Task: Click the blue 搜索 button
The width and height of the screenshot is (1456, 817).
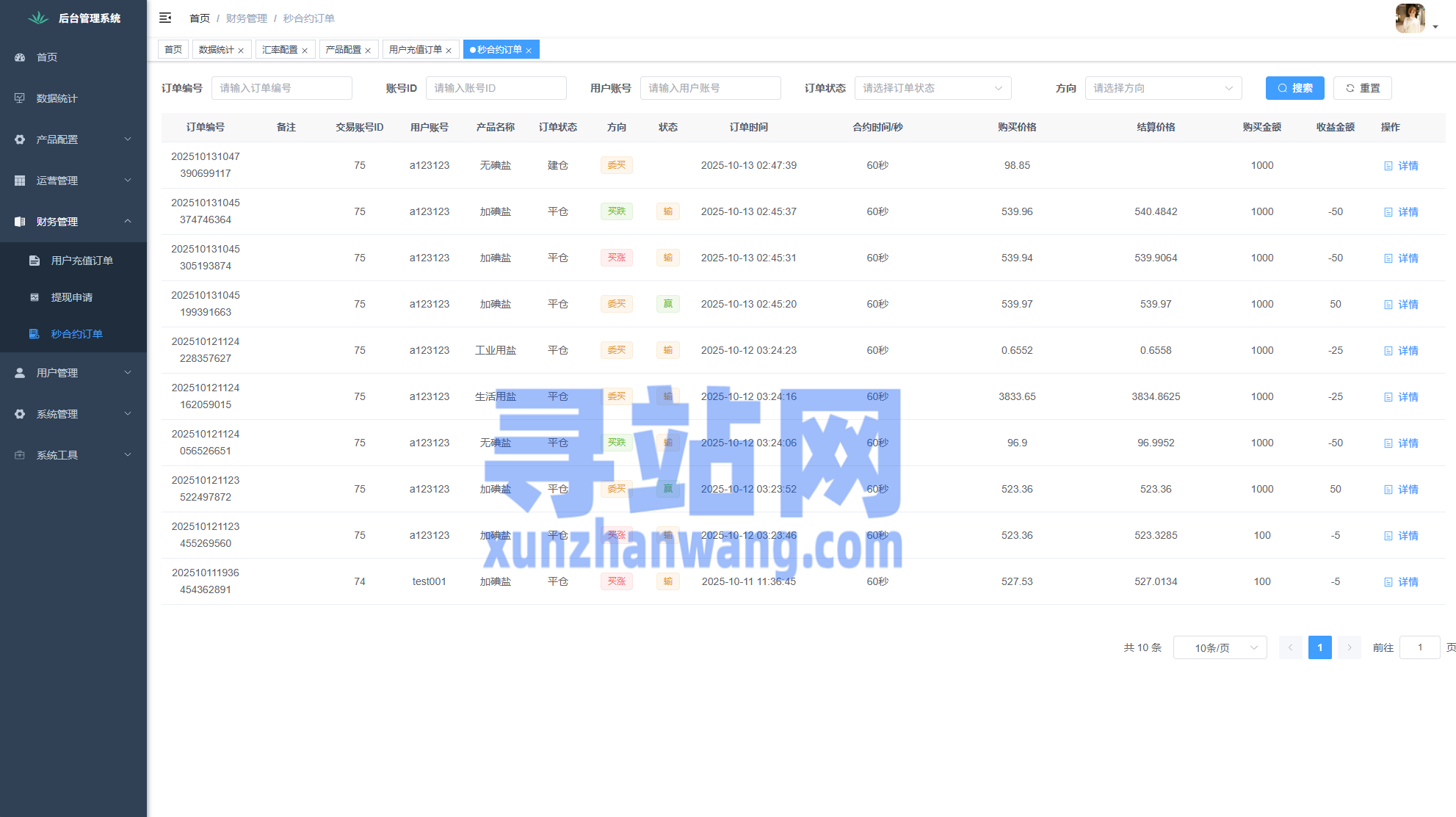Action: [1294, 88]
